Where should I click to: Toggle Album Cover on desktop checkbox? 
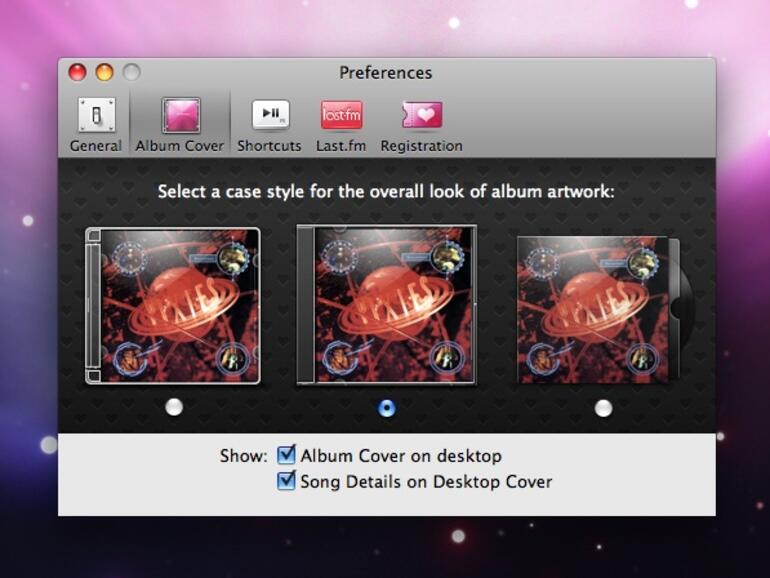pyautogui.click(x=286, y=455)
